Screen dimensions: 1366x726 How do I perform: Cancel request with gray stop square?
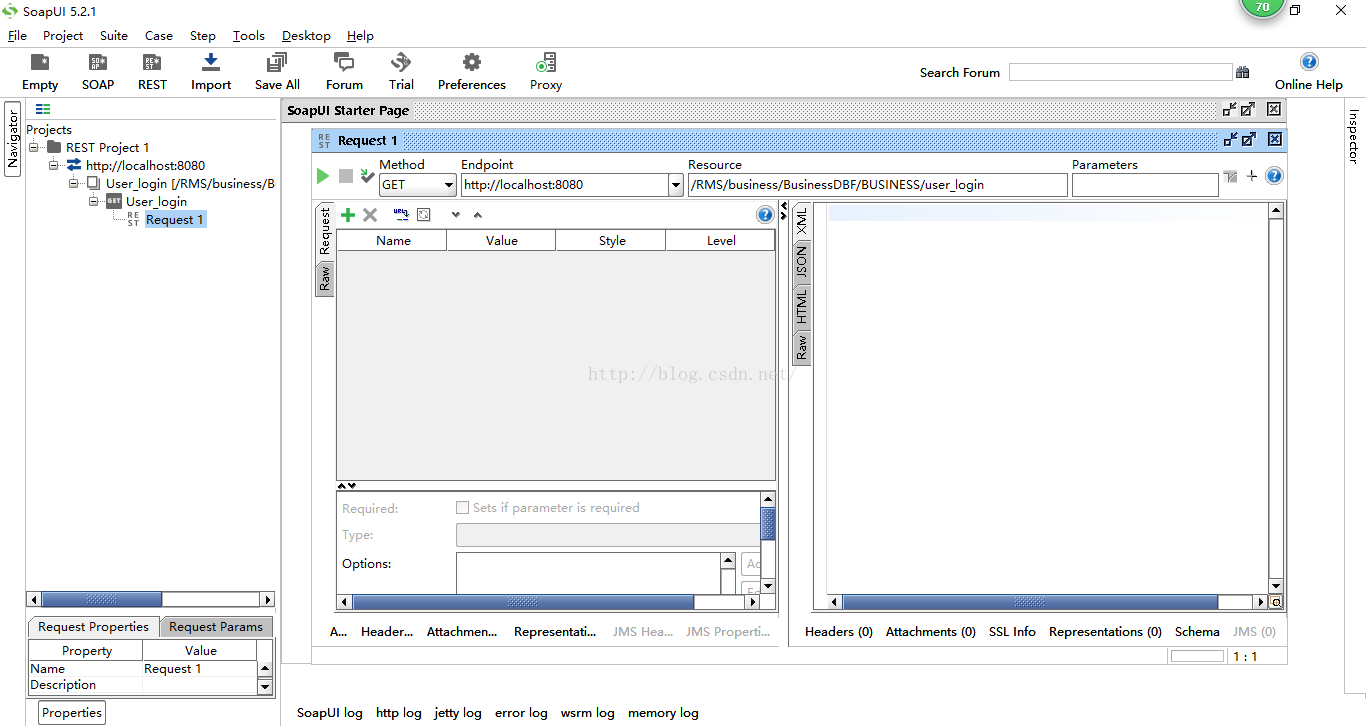[x=346, y=176]
